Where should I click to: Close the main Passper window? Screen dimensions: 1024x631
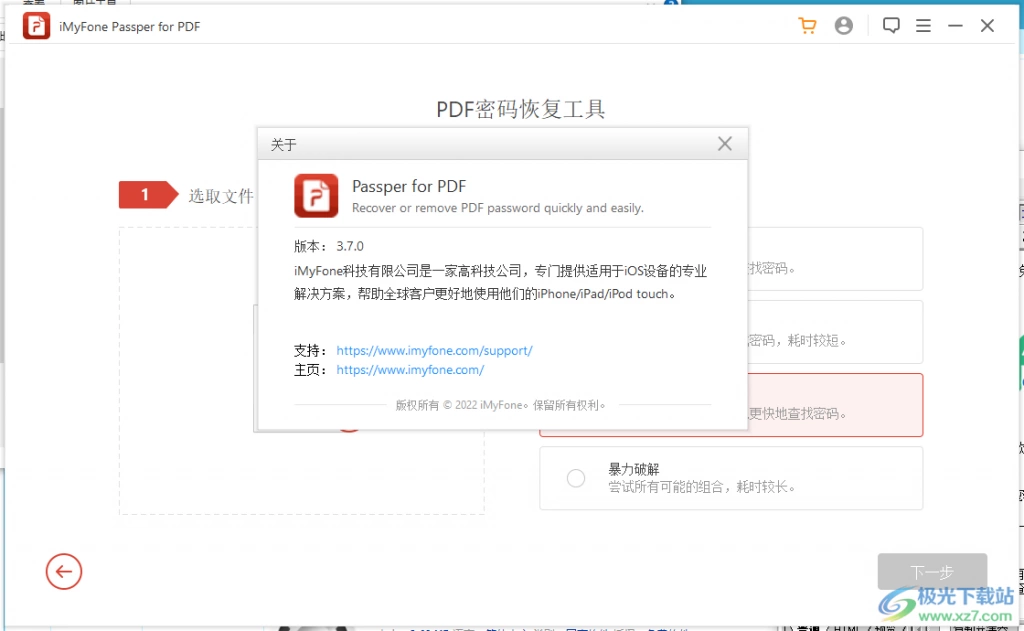[x=987, y=25]
